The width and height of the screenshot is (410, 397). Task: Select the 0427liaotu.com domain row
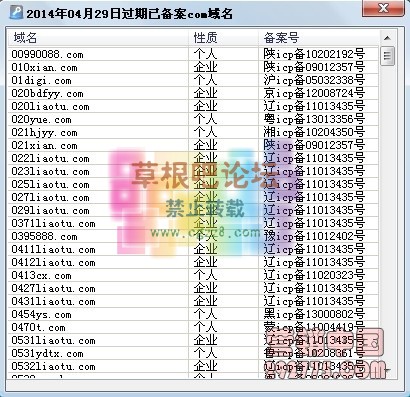[x=193, y=288]
